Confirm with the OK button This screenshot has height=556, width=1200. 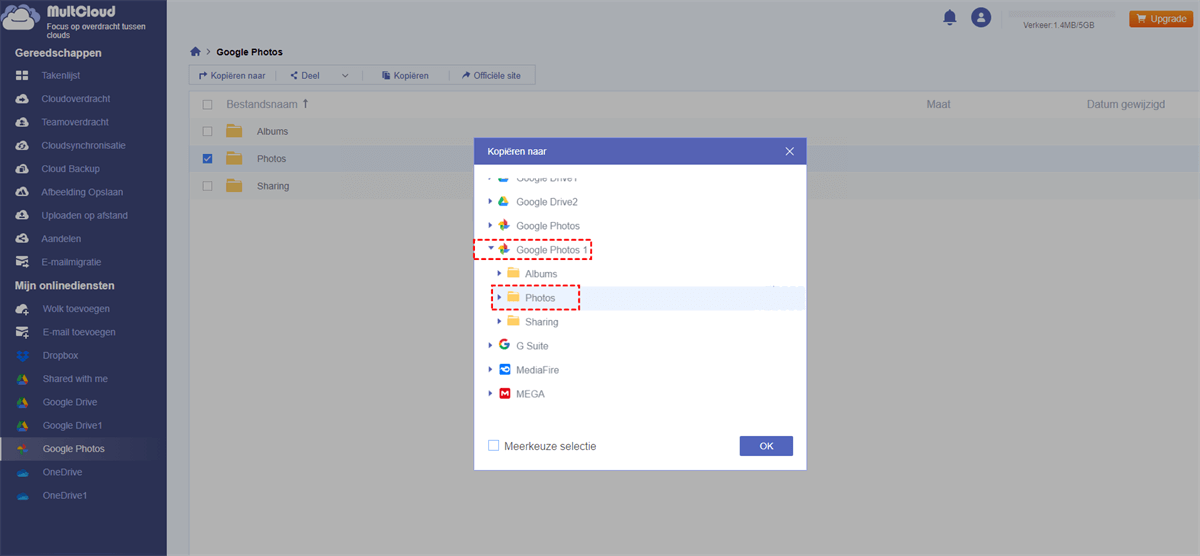click(766, 446)
